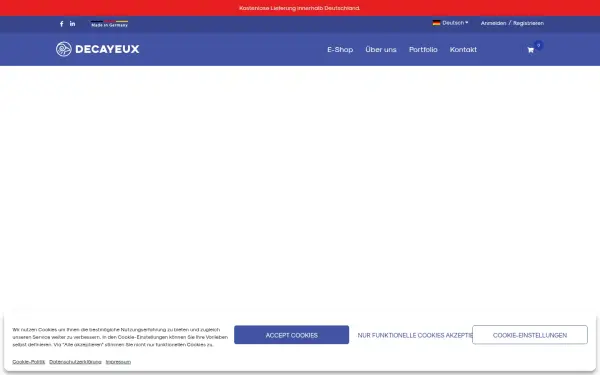Click the cart item count badge
Viewport: 600px width, 375px height.
coord(538,45)
